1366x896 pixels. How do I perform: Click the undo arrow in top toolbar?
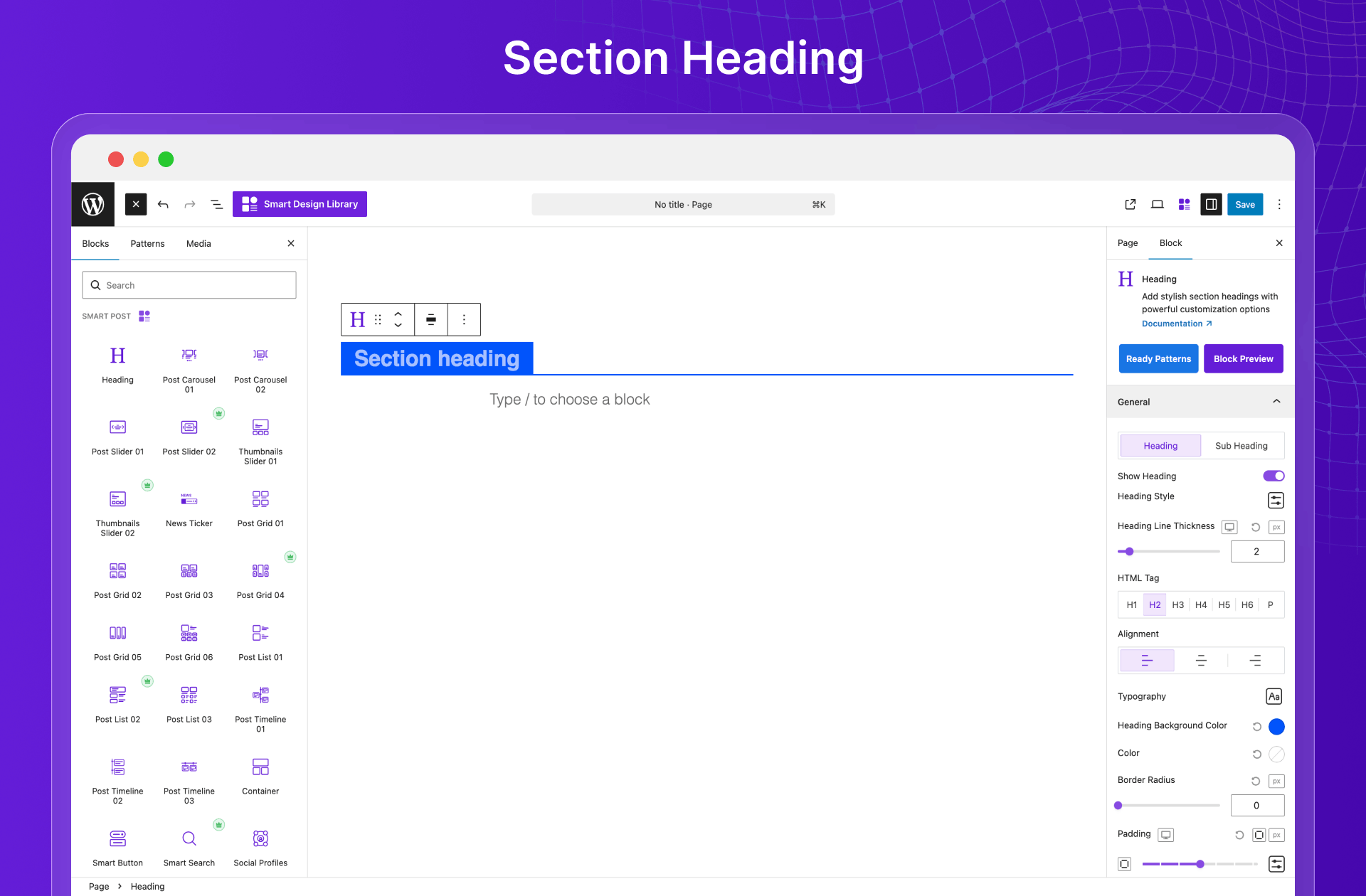[x=163, y=205]
